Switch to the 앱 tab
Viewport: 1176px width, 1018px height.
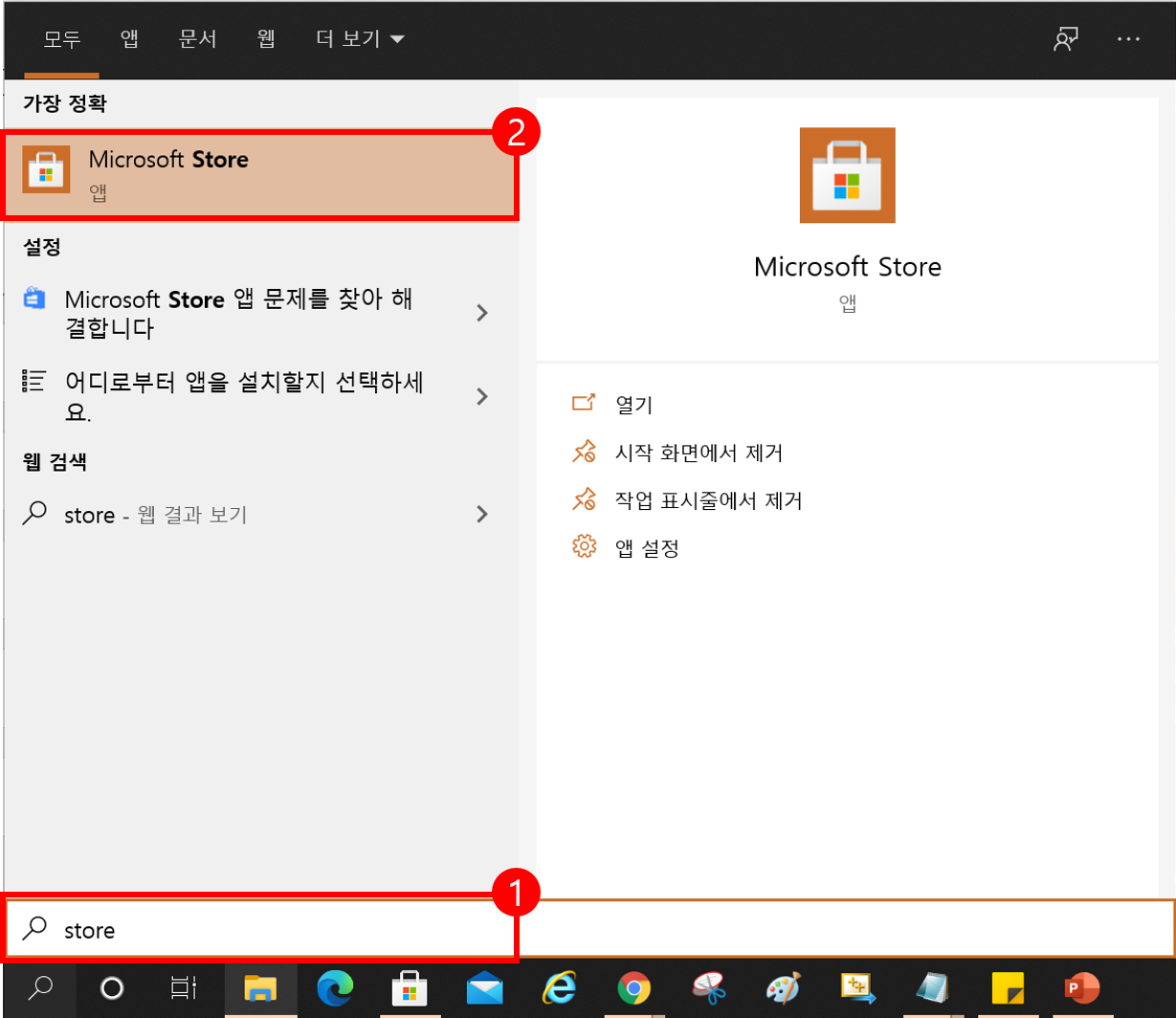[x=129, y=39]
